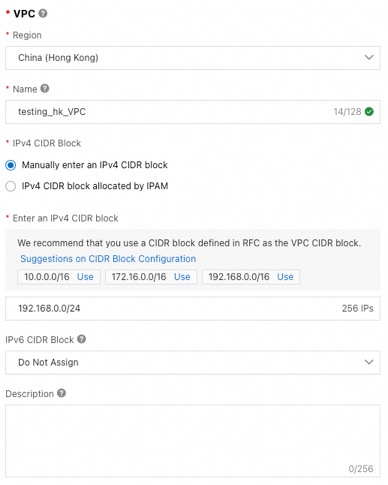The width and height of the screenshot is (388, 485).
Task: Click the help icon next to Name
Action: (x=45, y=89)
